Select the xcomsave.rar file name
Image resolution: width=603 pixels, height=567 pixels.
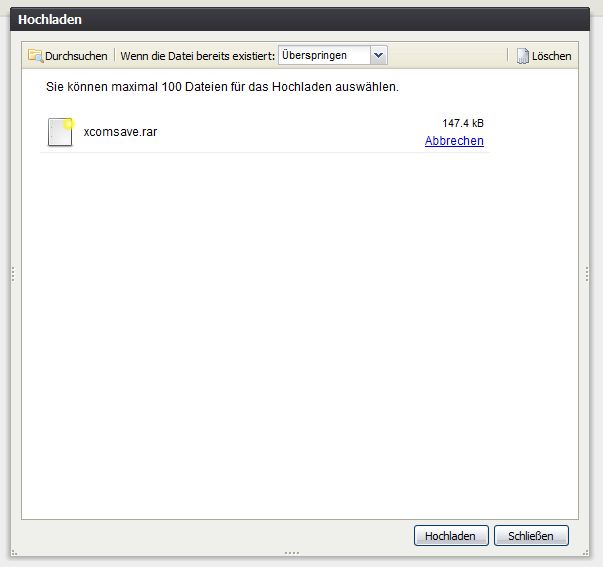120,132
